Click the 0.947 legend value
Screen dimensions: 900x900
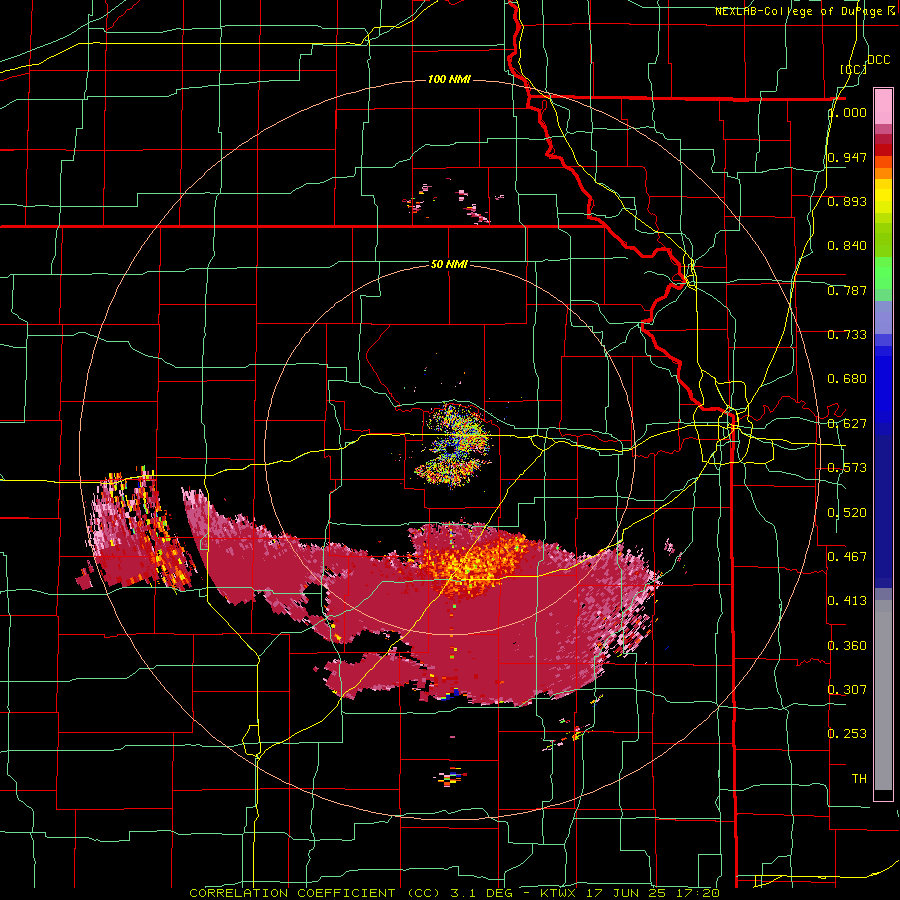[x=847, y=157]
